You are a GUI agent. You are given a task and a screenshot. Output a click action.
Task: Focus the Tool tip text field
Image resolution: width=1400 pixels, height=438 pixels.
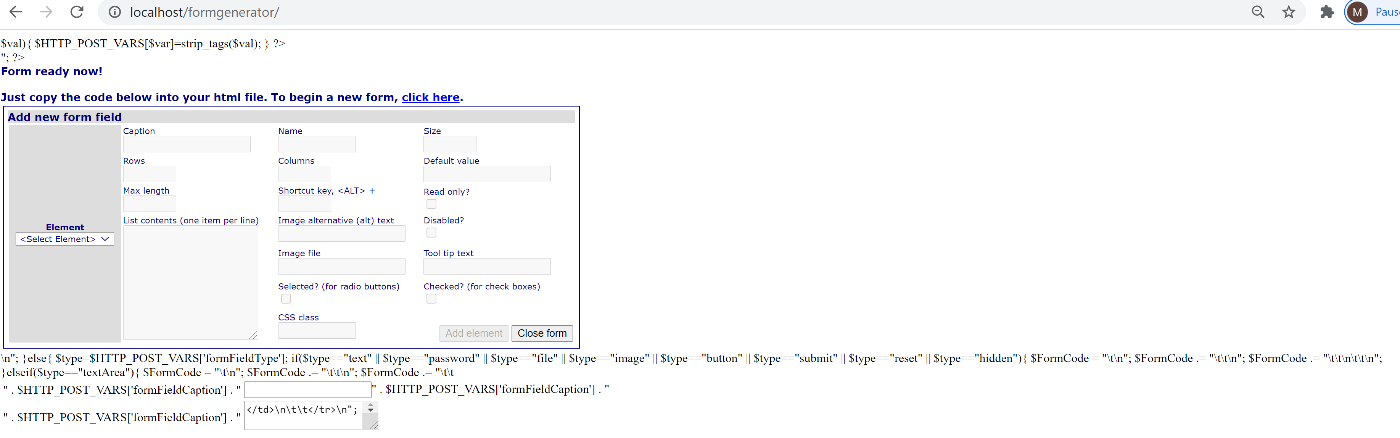487,266
